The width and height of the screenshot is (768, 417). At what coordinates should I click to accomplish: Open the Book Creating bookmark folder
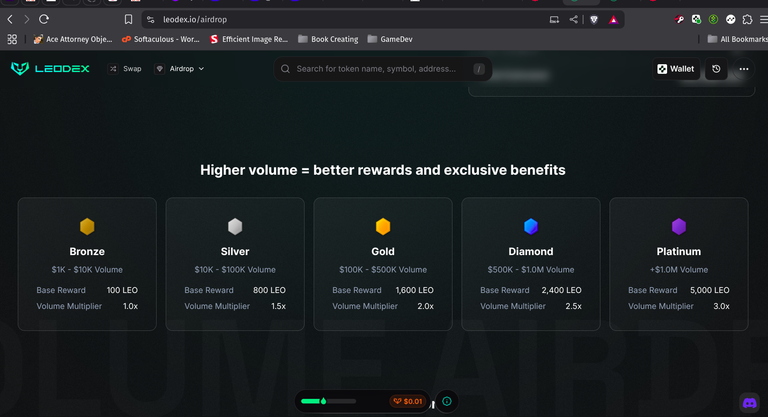[x=328, y=39]
